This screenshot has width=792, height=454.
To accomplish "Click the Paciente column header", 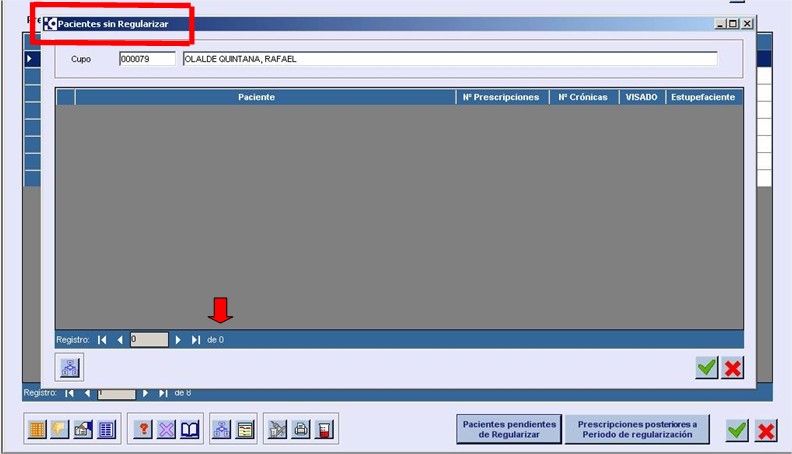I will 256,97.
